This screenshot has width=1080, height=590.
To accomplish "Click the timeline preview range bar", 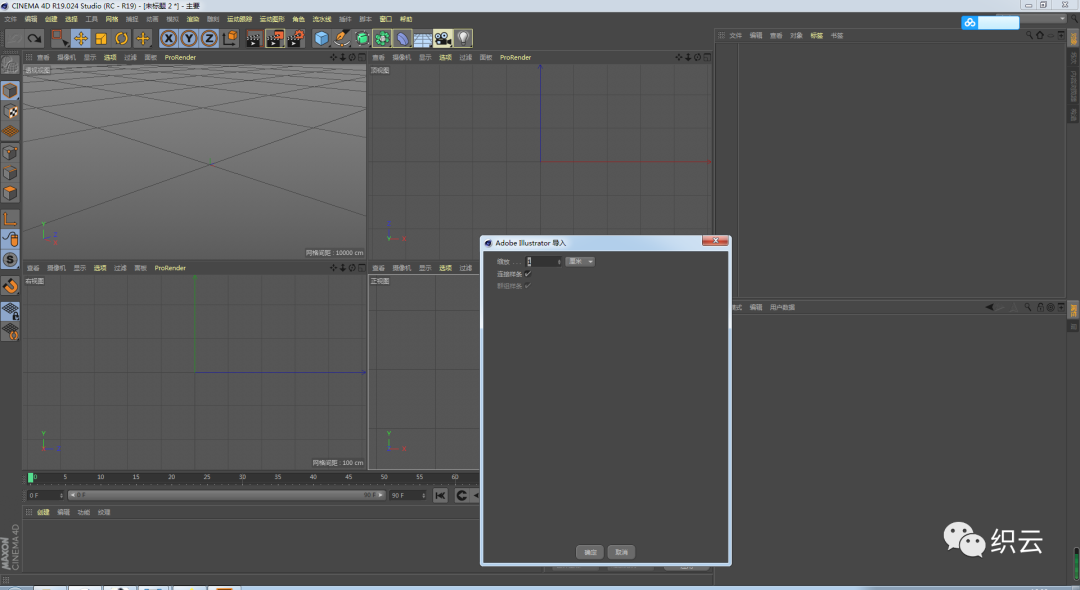I will click(x=227, y=495).
